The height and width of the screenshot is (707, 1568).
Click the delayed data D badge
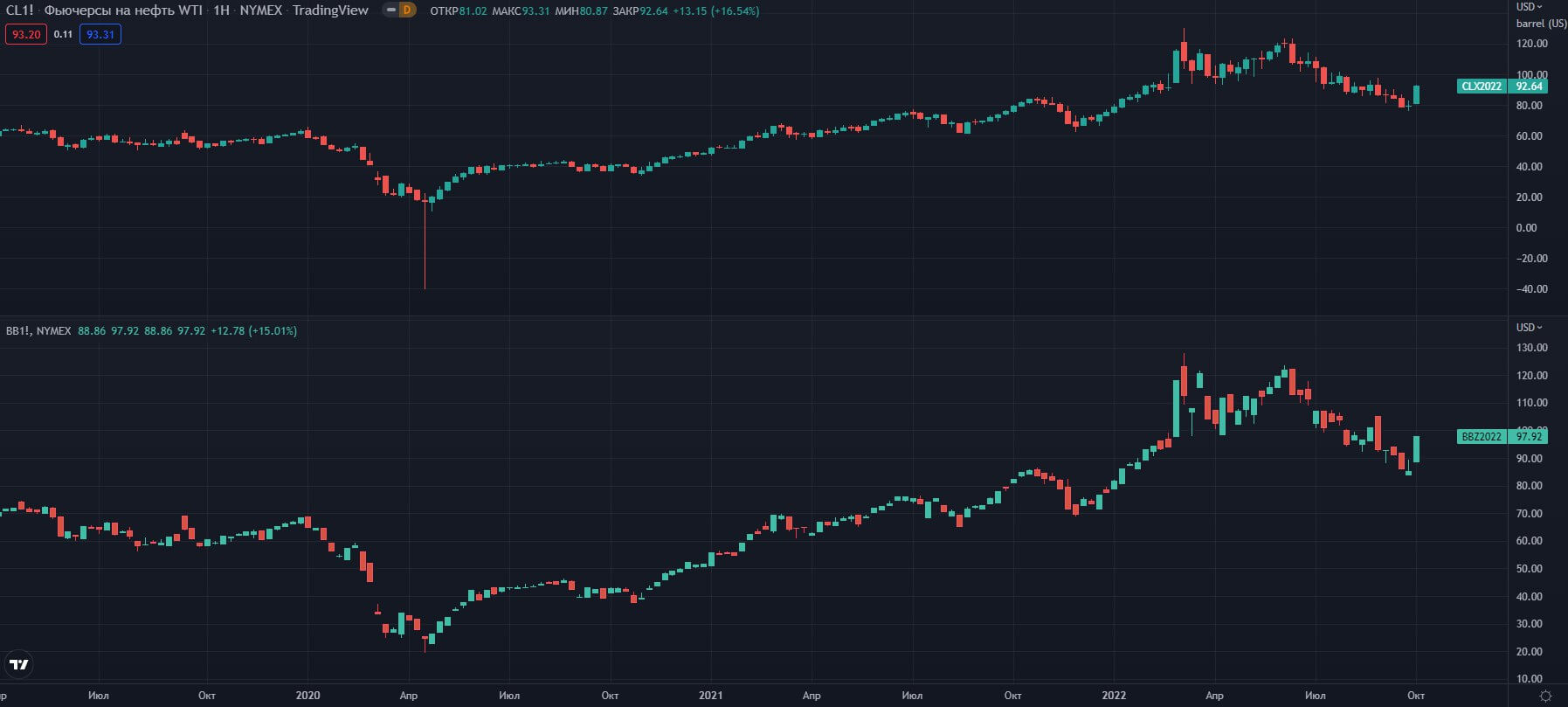[407, 10]
